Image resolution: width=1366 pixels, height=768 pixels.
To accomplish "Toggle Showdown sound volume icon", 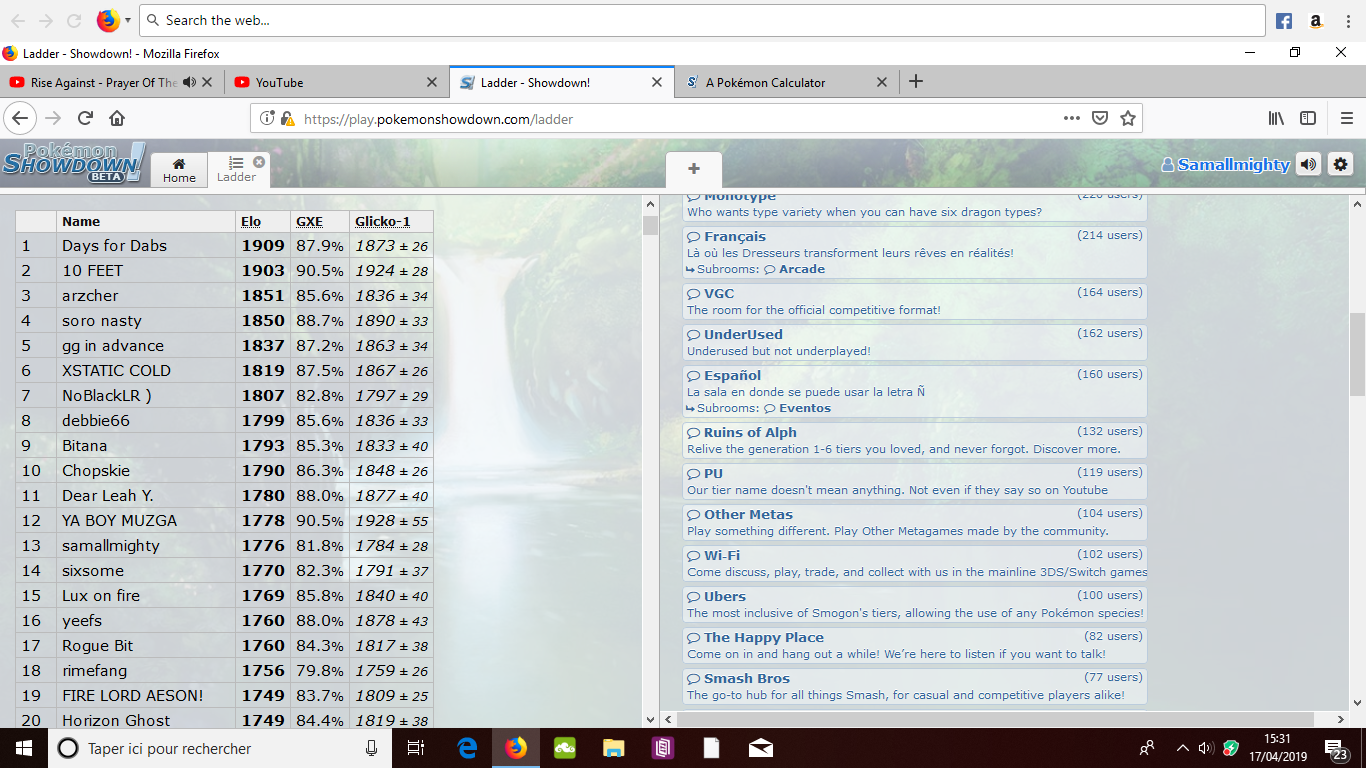I will tap(1309, 164).
